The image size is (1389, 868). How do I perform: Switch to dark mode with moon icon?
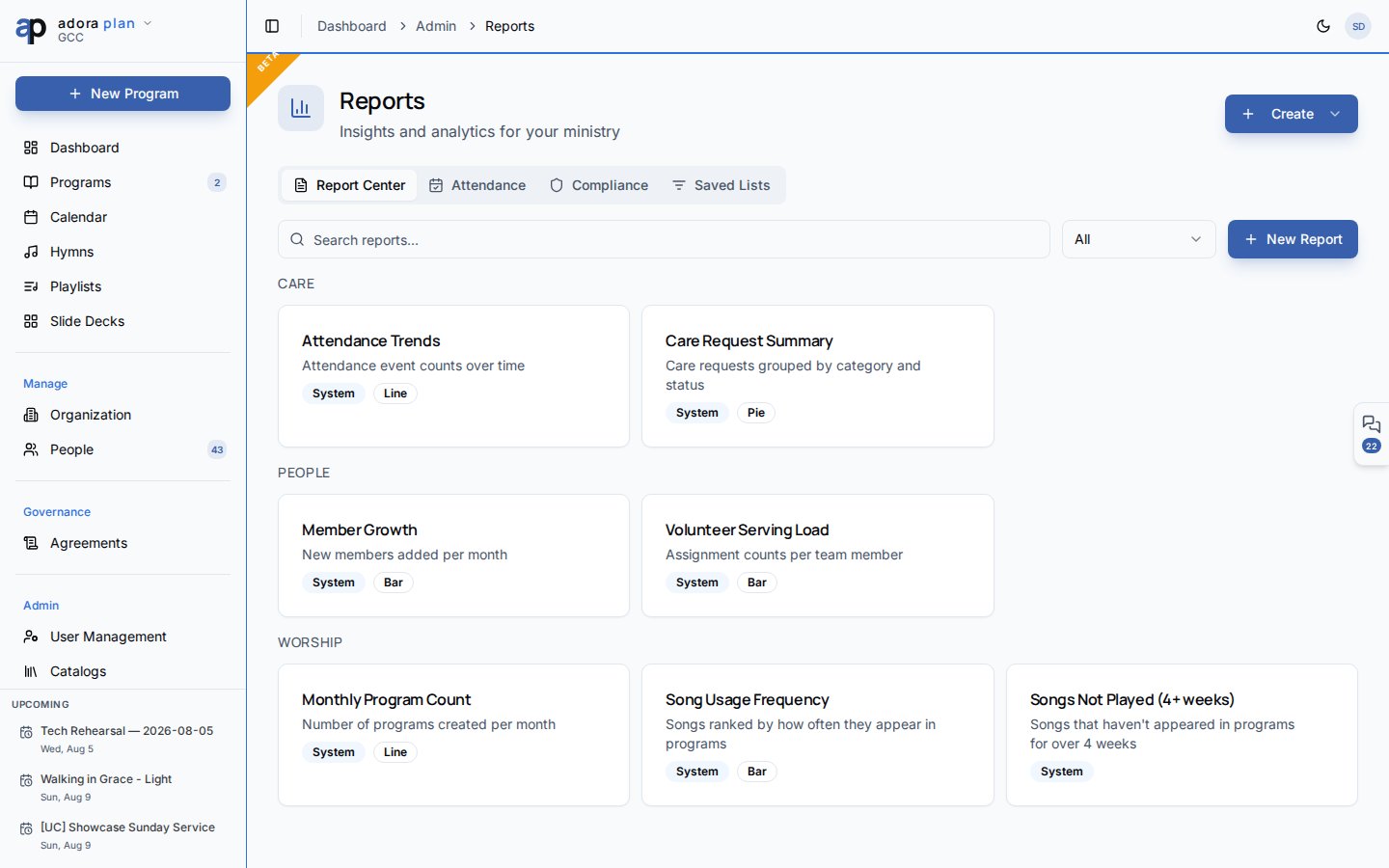coord(1323,26)
